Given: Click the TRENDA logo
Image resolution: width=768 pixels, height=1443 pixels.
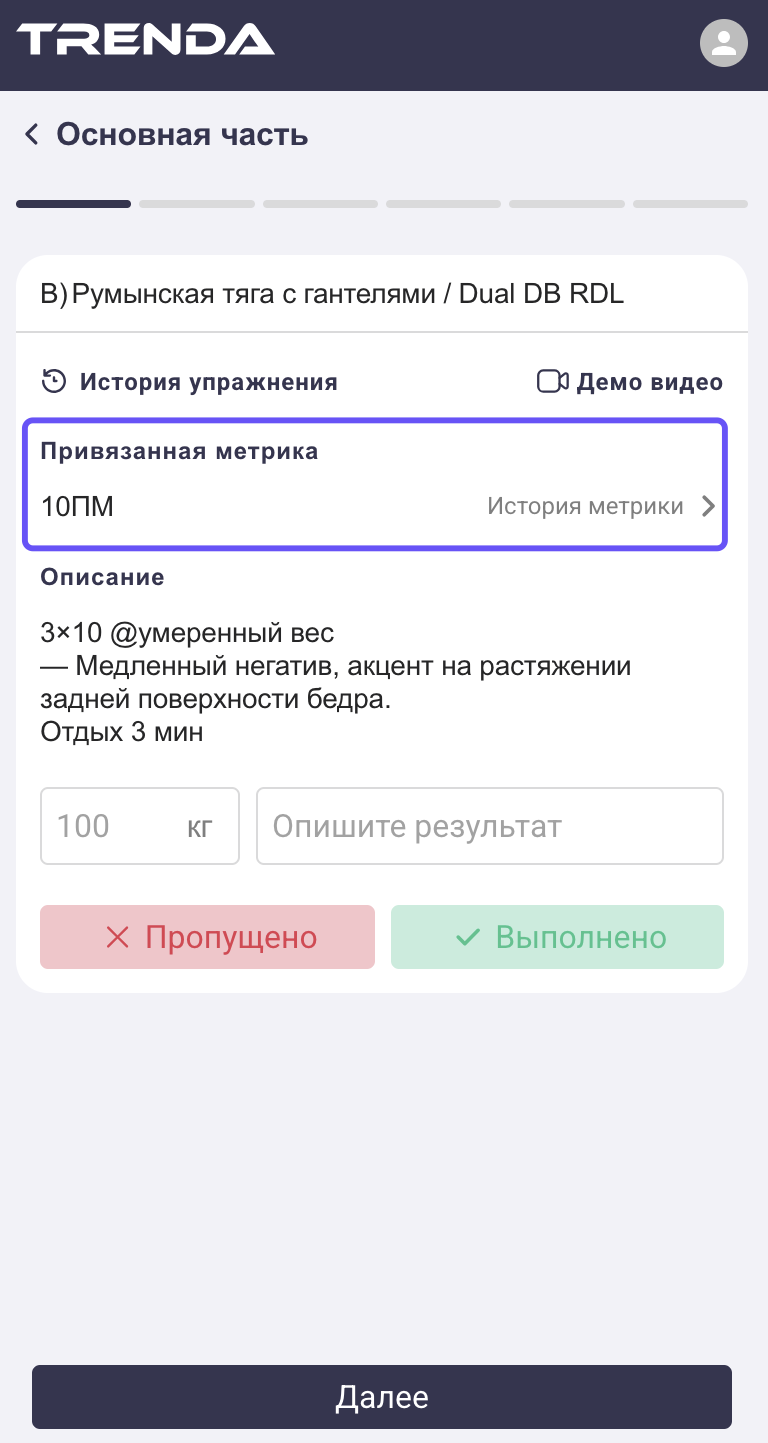Looking at the screenshot, I should [145, 41].
